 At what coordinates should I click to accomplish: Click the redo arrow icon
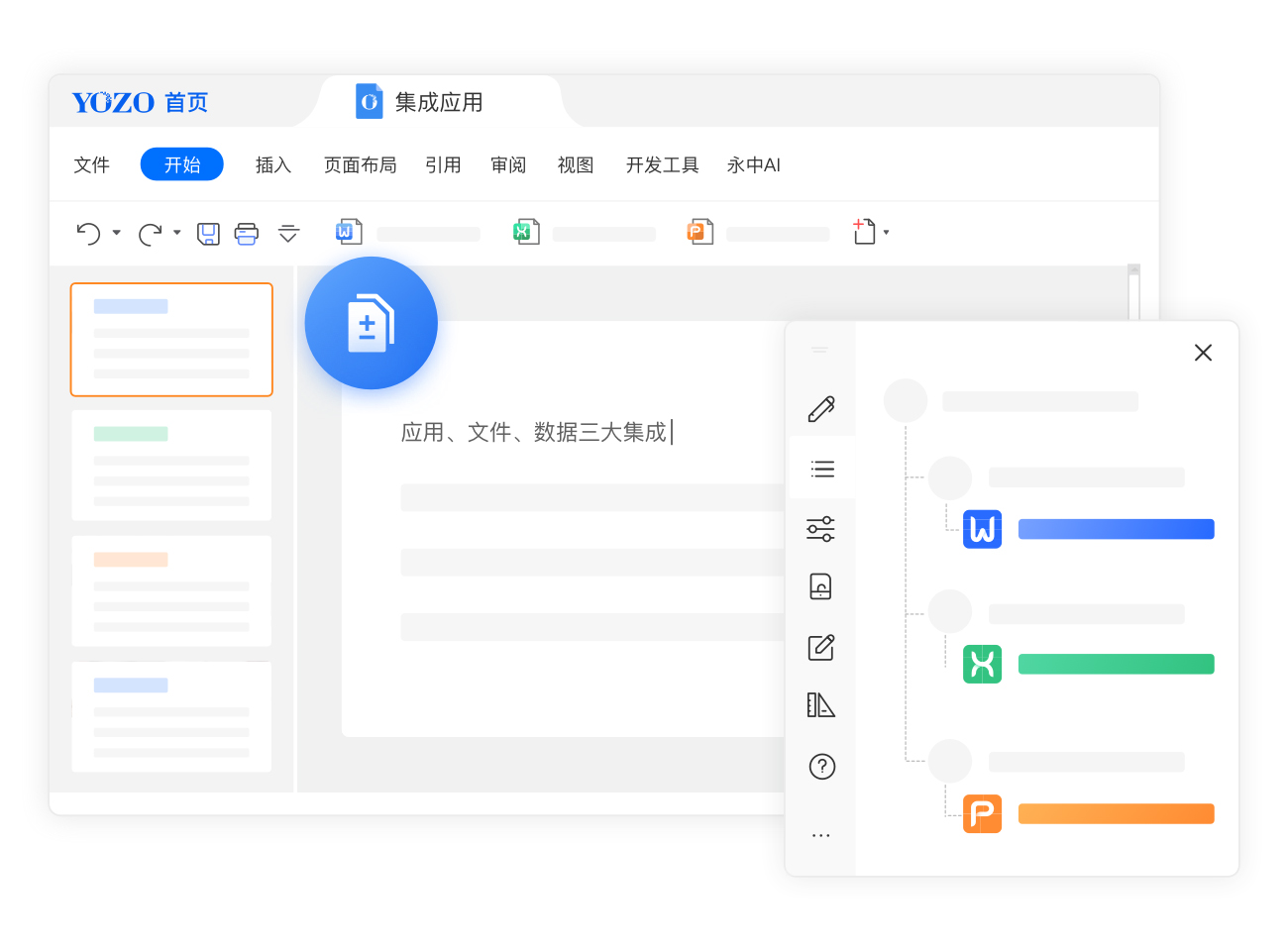point(150,234)
